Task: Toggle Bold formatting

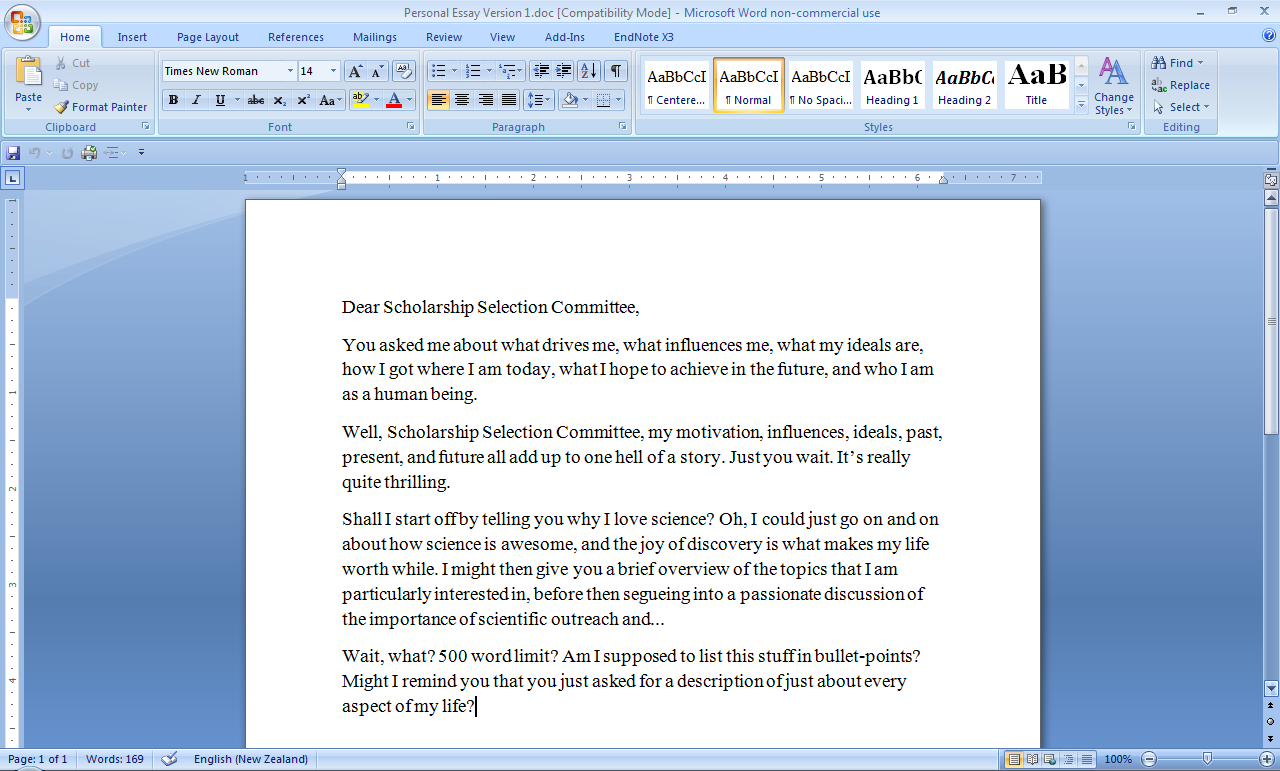Action: [x=173, y=100]
